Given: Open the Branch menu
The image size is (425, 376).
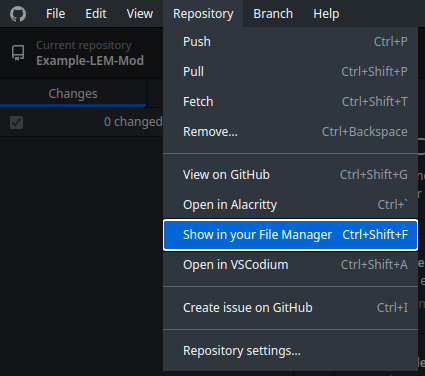Looking at the screenshot, I should (273, 14).
